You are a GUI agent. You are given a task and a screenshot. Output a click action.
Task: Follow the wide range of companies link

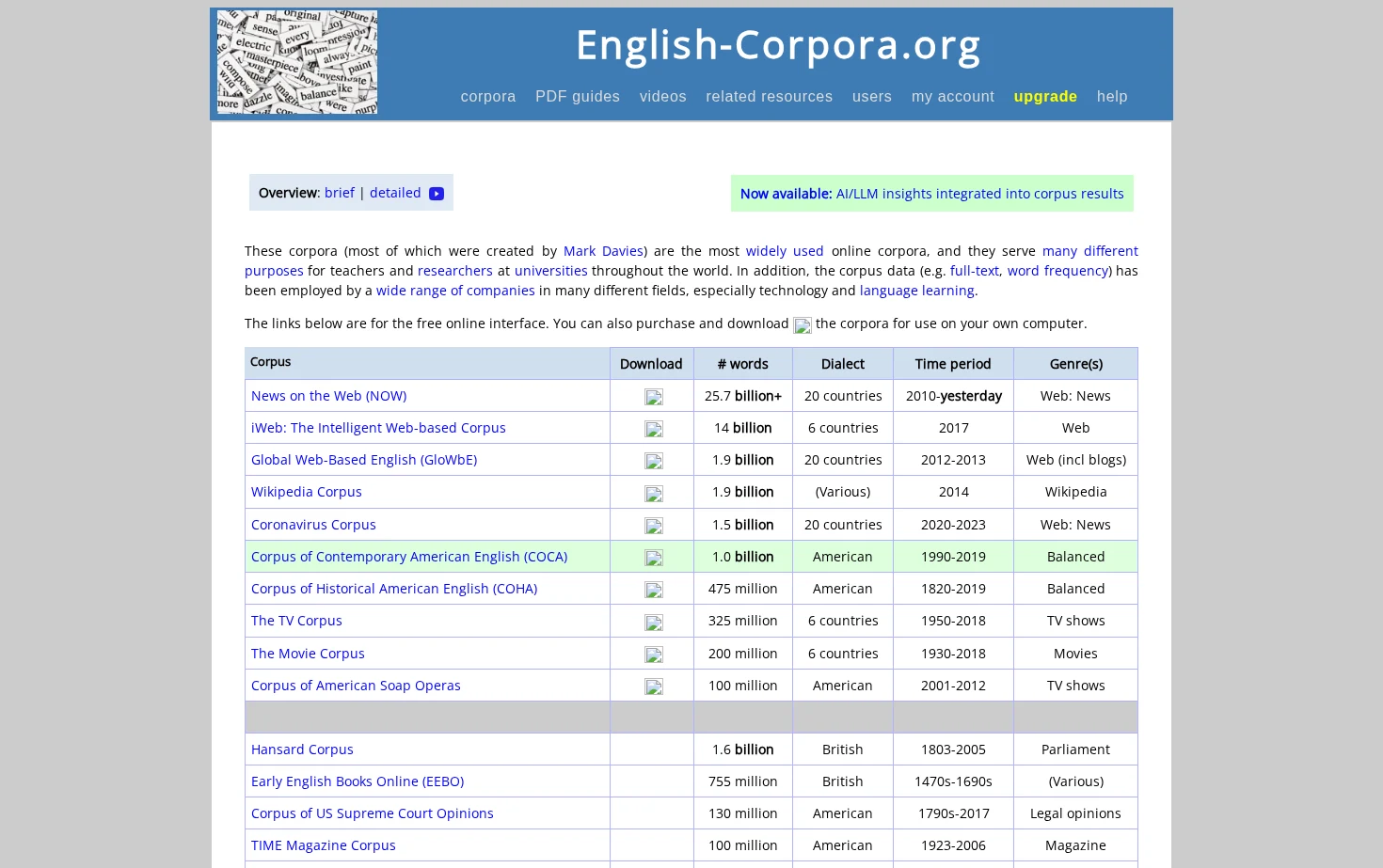pyautogui.click(x=455, y=291)
